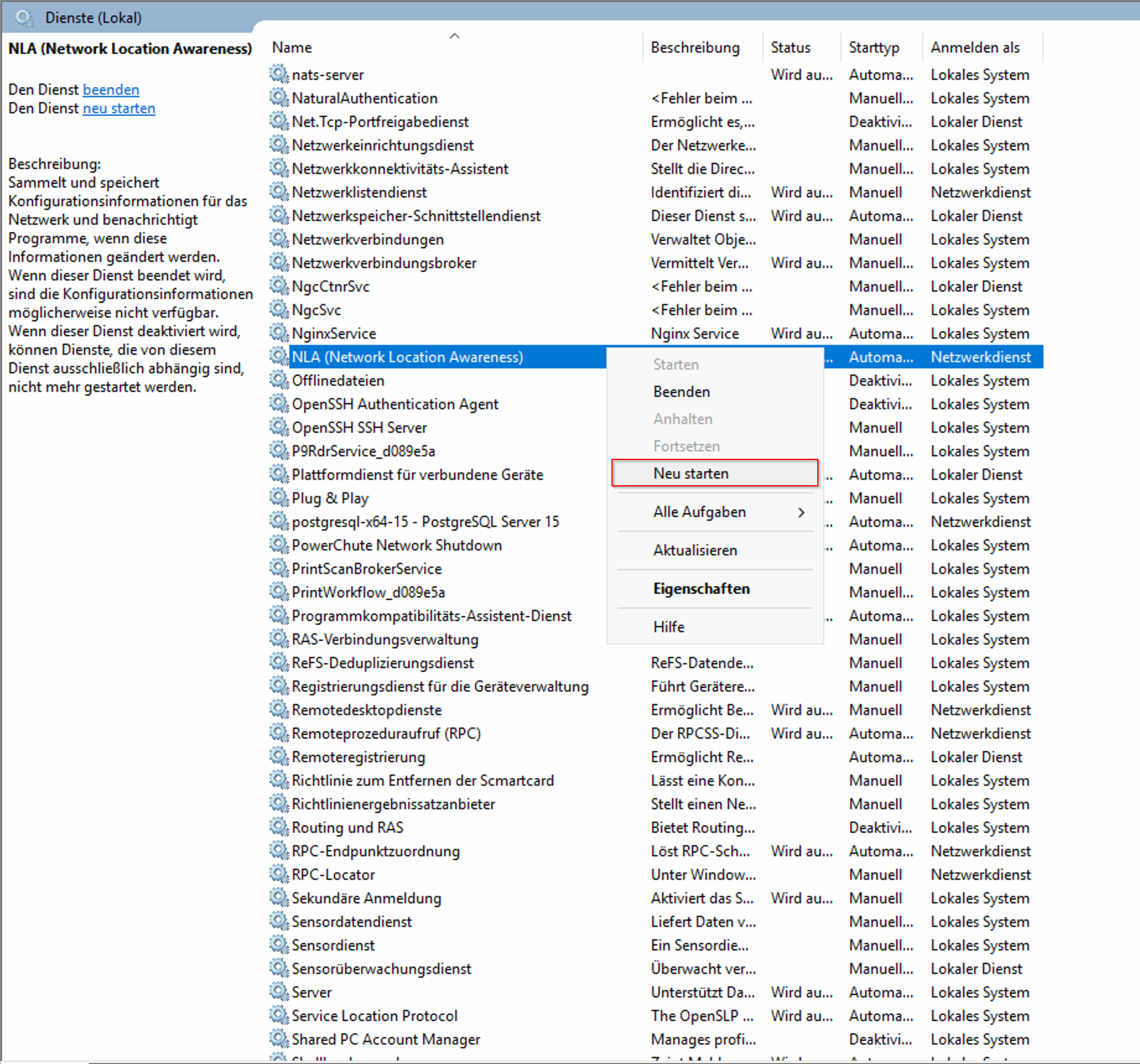Screen dimensions: 1140x1064
Task: Sort by the Starttyp column header
Action: 874,48
